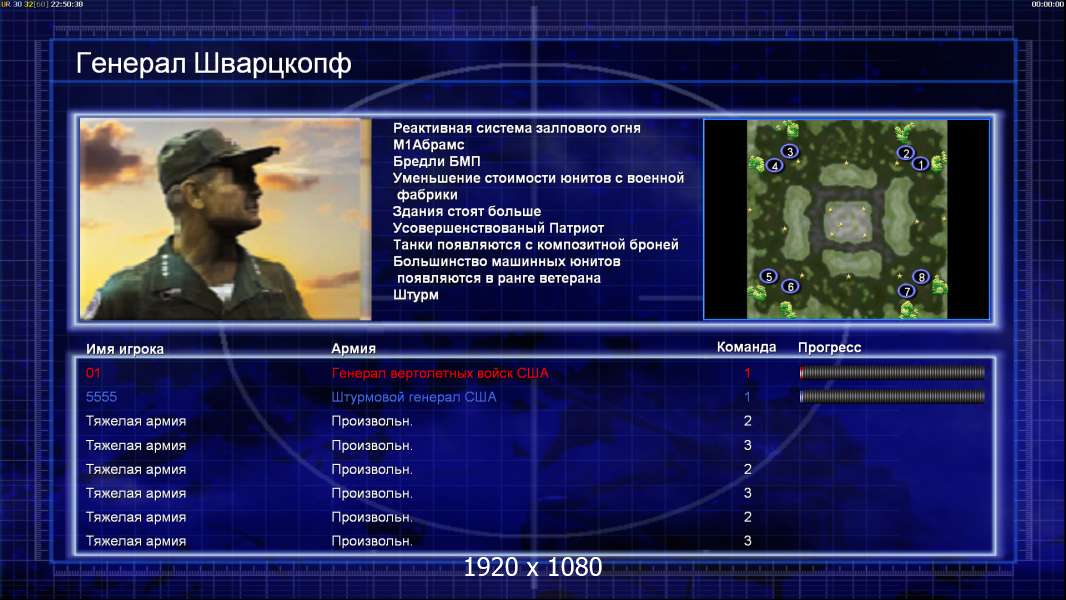Click the 'Здания стоят больше' line
The height and width of the screenshot is (600, 1066).
click(x=467, y=211)
